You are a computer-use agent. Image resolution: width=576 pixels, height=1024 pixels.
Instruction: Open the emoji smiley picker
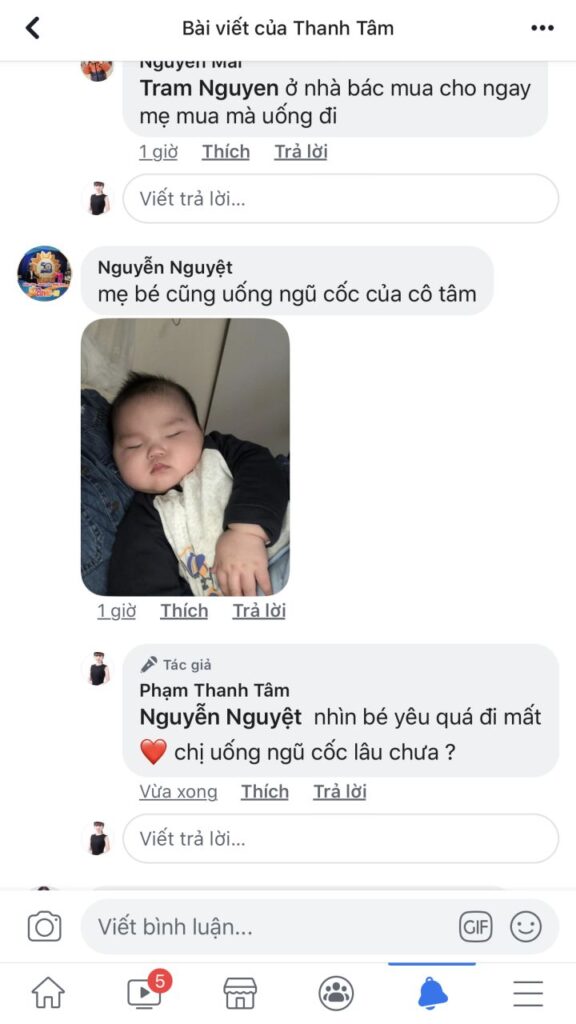[526, 927]
